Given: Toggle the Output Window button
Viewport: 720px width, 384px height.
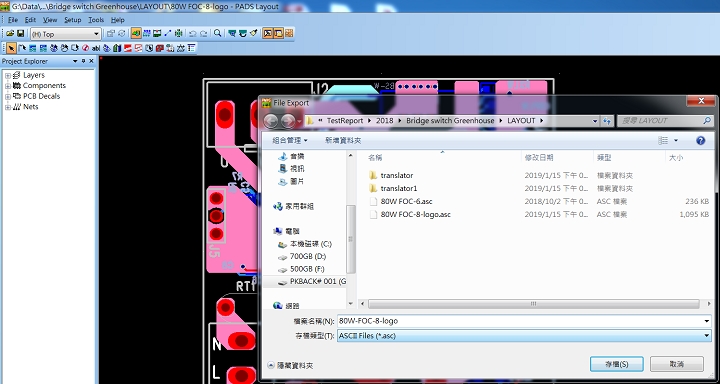Looking at the screenshot, I should point(268,34).
